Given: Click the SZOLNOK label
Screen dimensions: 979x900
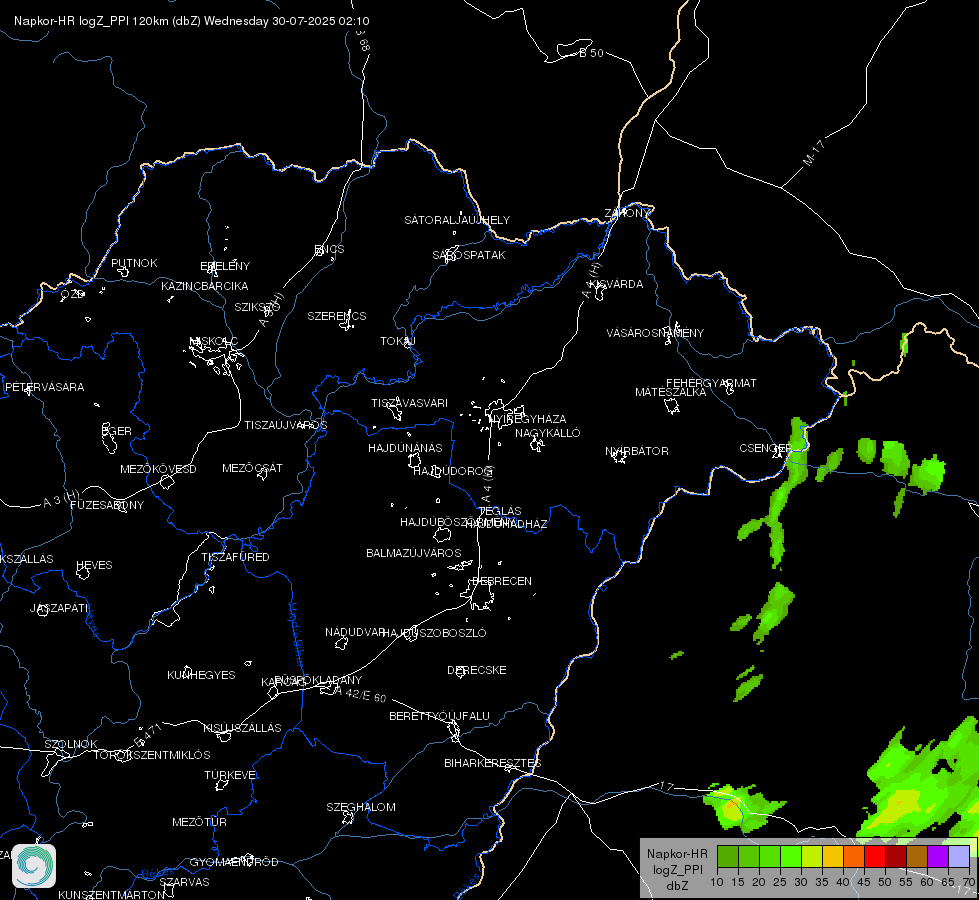Looking at the screenshot, I should click(x=71, y=744).
